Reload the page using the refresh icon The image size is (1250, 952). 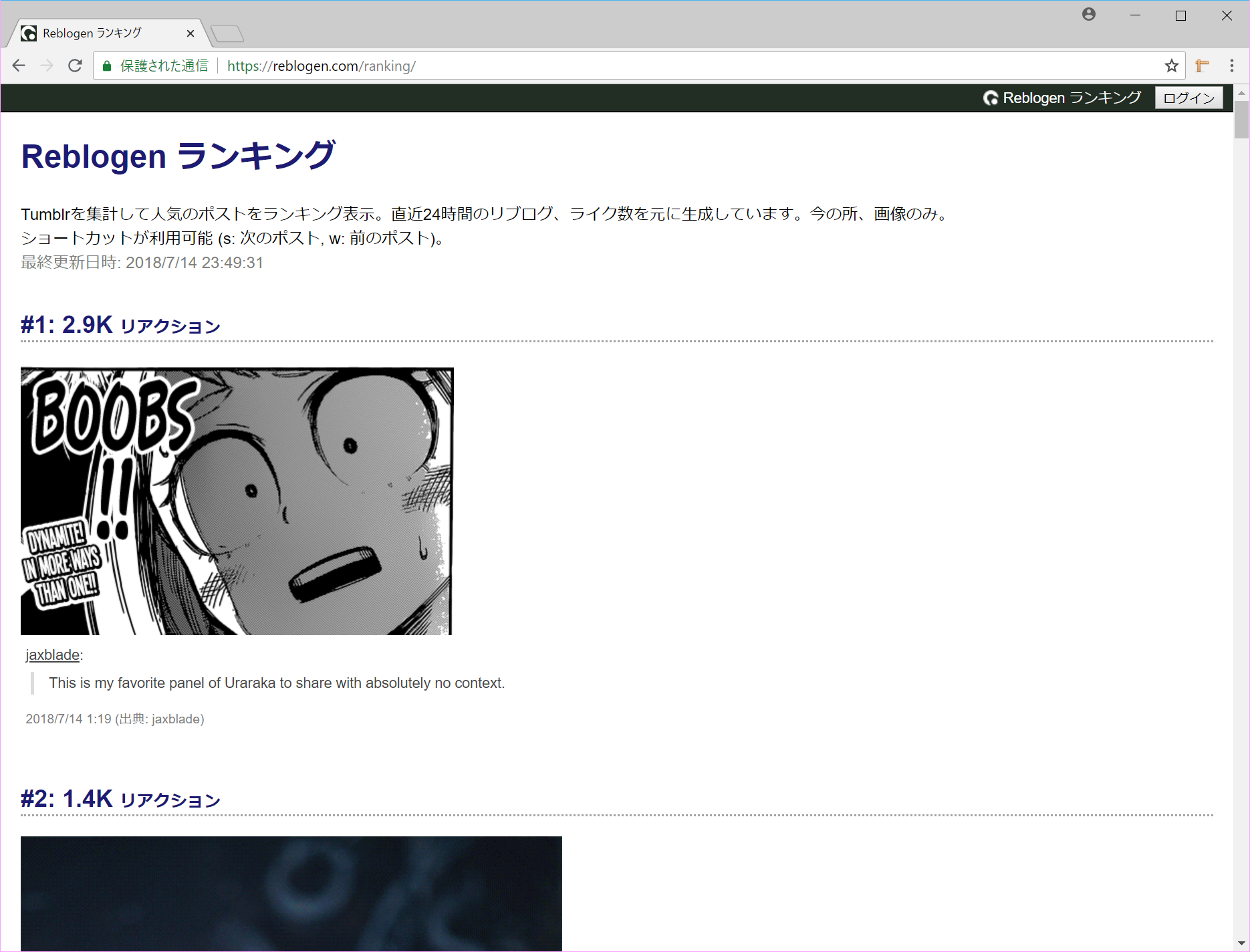pos(75,66)
